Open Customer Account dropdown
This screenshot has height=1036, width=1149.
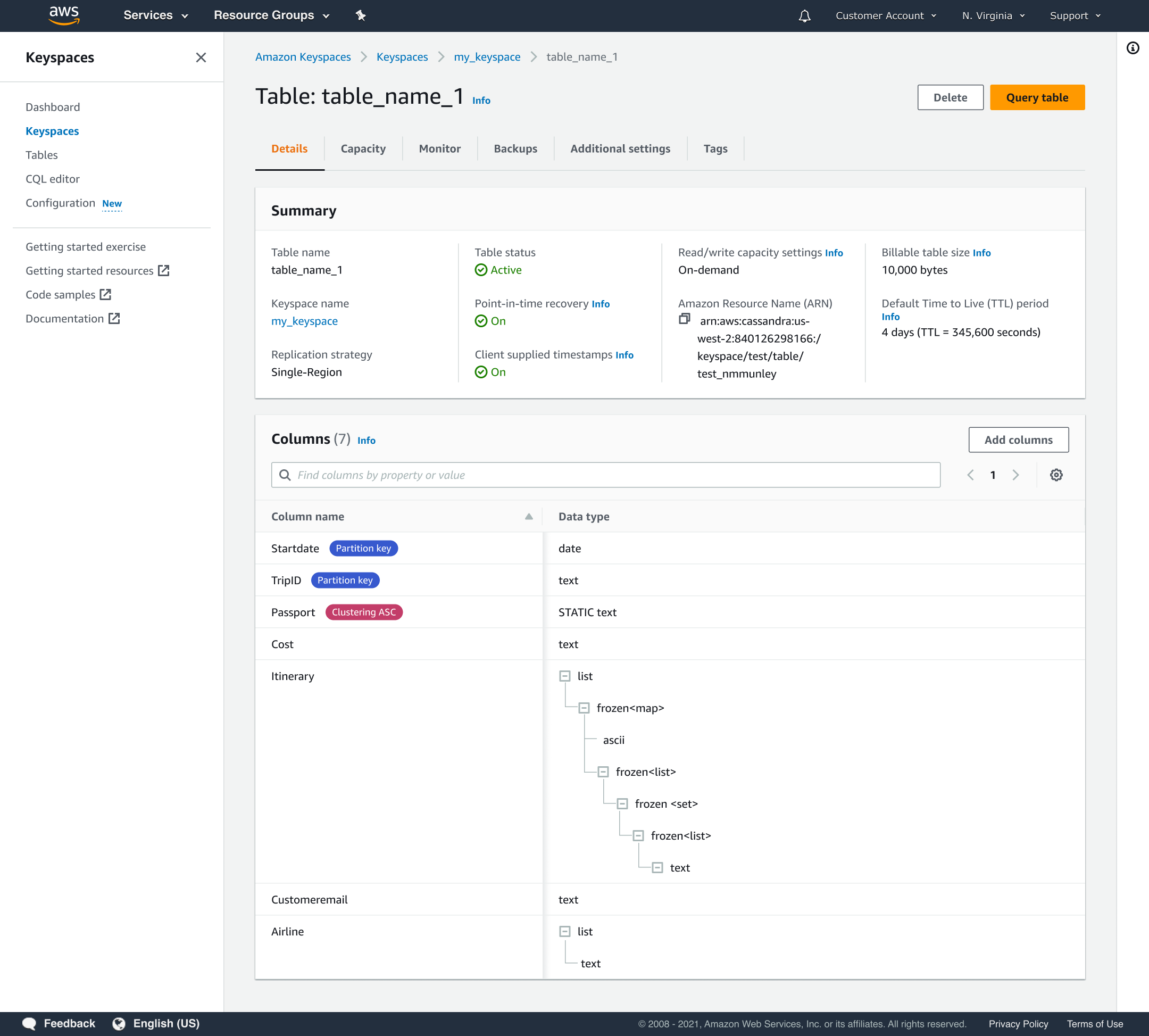tap(886, 16)
